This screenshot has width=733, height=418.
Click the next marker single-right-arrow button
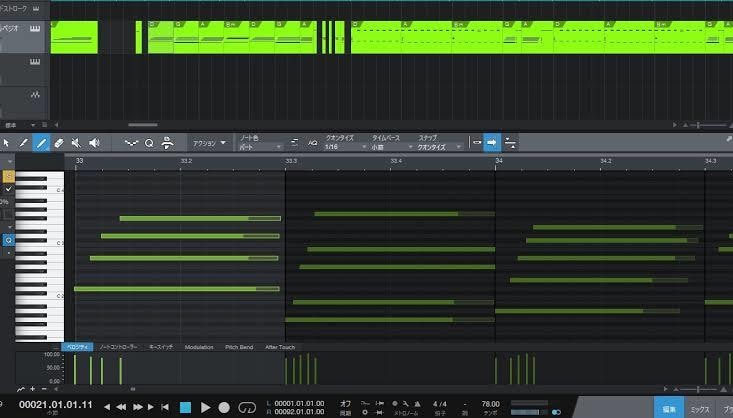click(151, 407)
